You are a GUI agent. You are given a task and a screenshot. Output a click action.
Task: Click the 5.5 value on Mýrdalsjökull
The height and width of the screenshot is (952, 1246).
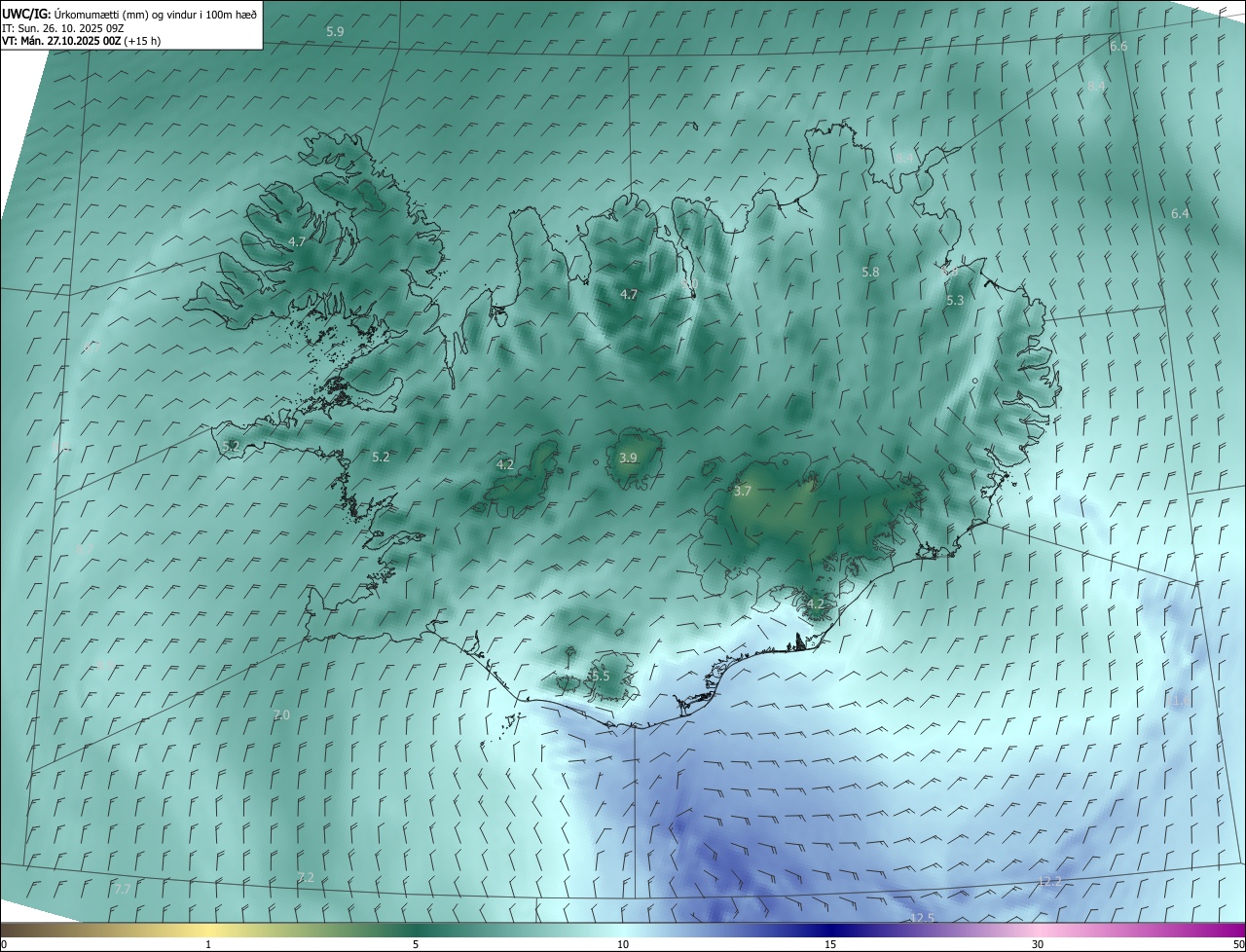(x=600, y=676)
